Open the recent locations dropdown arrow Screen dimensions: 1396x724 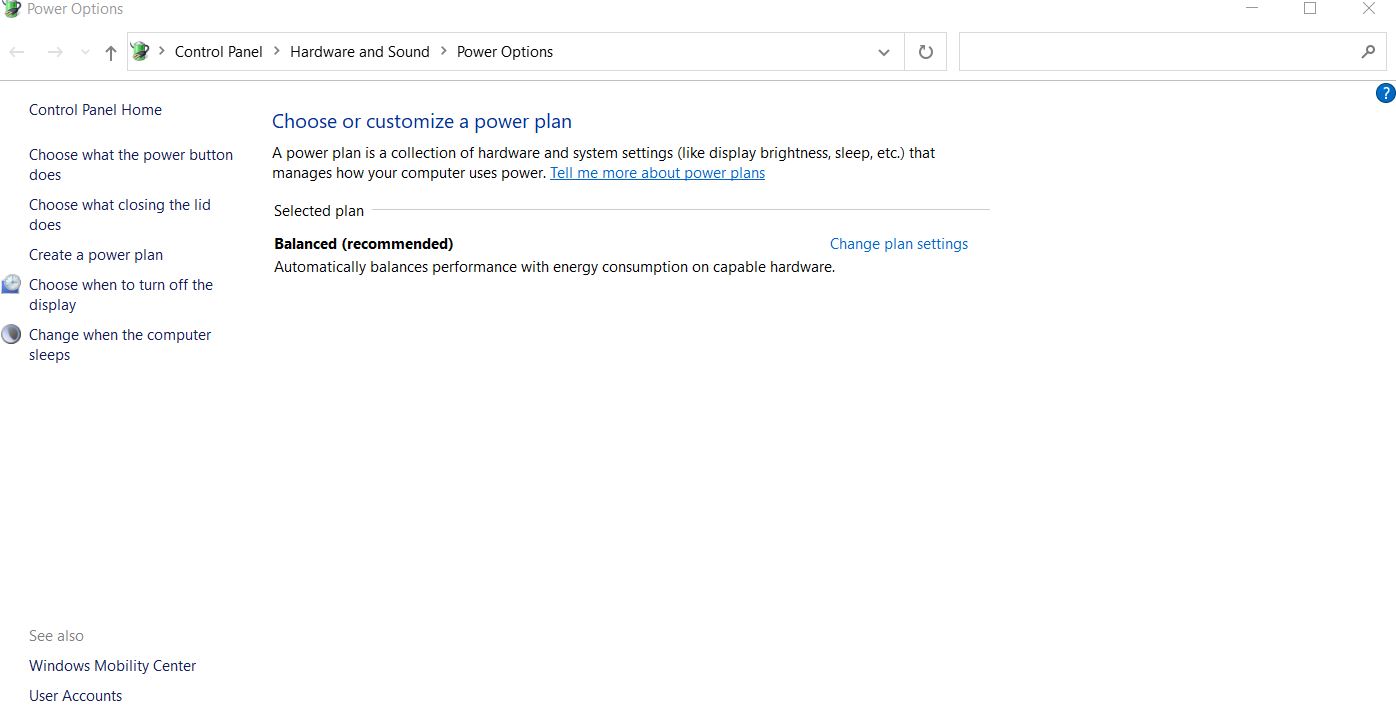(x=85, y=52)
